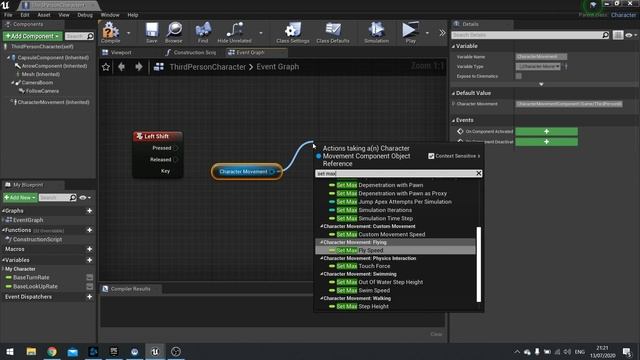Viewport: 640px width, 360px height.
Task: Click the action search input field
Action: pos(396,173)
